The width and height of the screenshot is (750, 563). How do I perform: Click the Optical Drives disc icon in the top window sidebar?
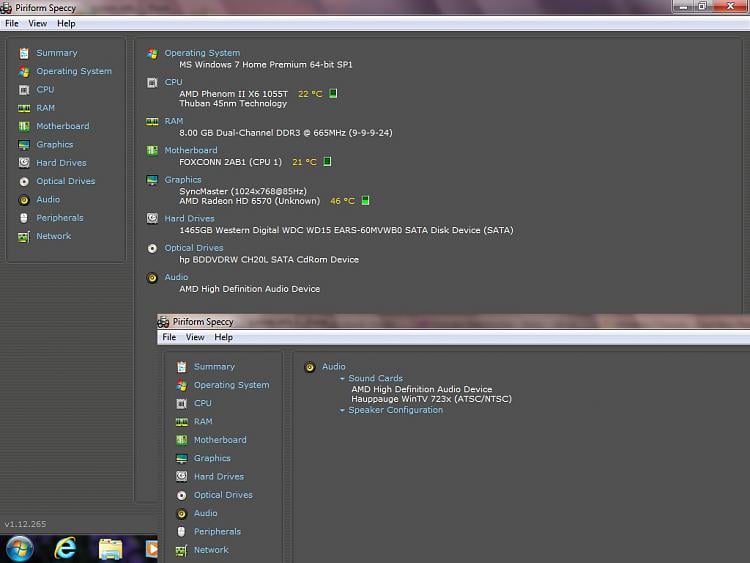coord(24,182)
